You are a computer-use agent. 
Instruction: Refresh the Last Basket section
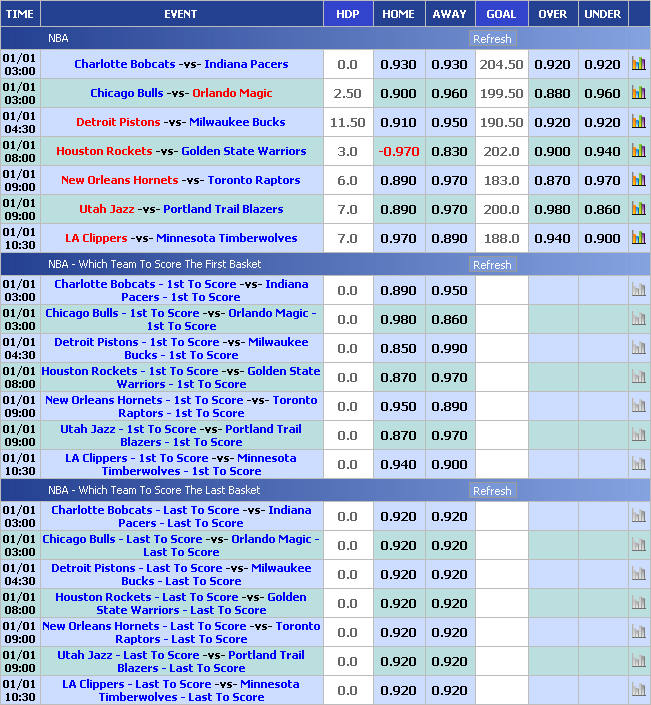[491, 491]
